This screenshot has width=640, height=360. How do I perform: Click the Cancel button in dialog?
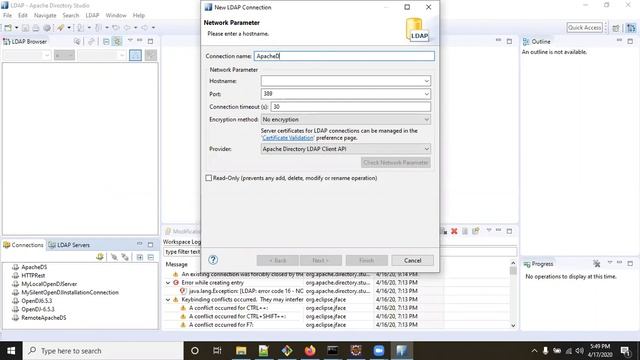[412, 260]
